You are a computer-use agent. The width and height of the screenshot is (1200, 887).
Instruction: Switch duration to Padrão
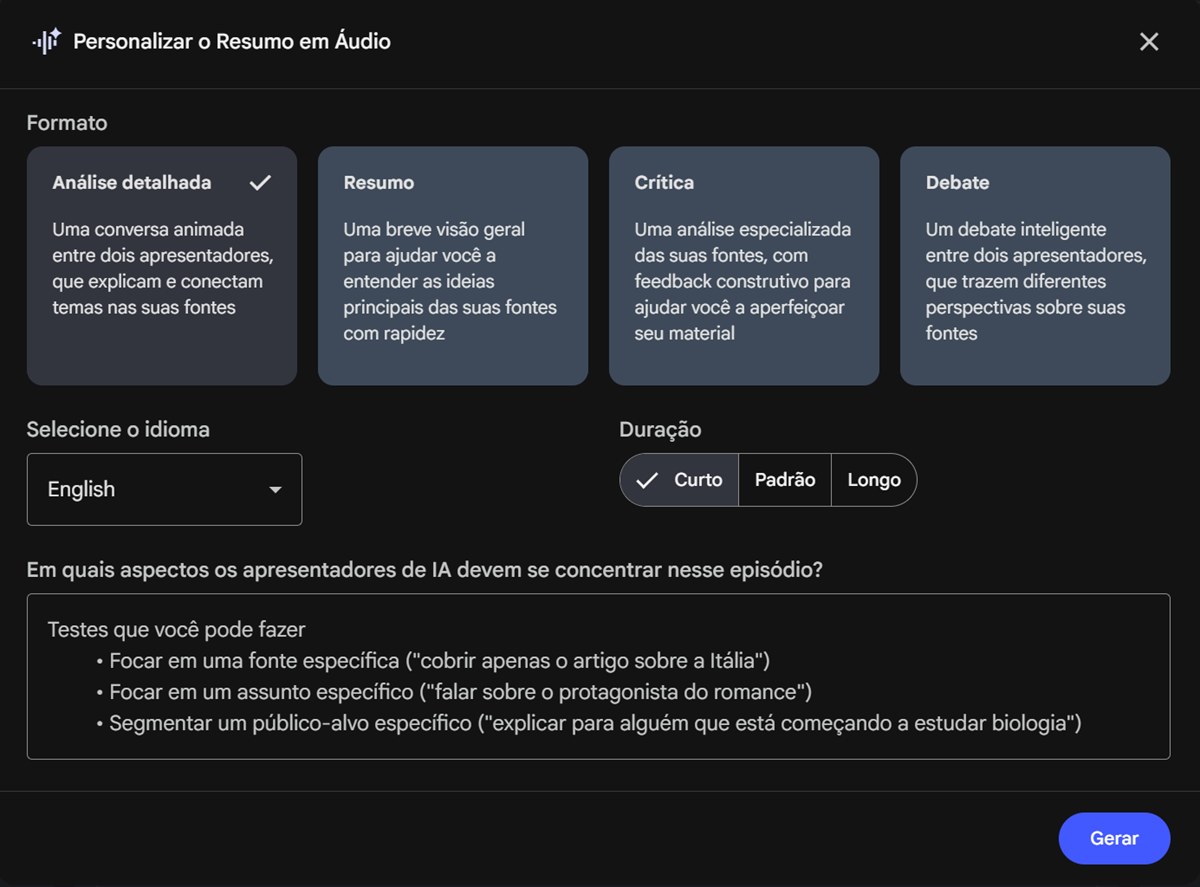coord(784,480)
